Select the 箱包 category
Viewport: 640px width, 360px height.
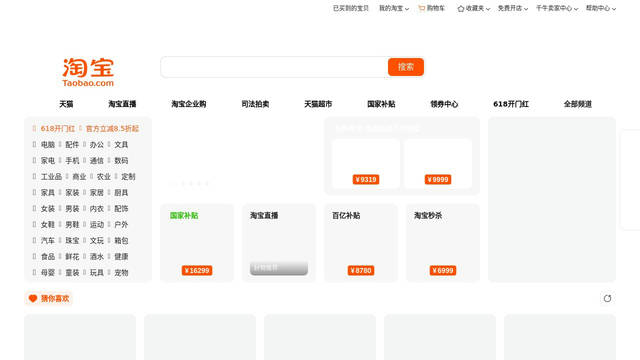click(x=121, y=240)
